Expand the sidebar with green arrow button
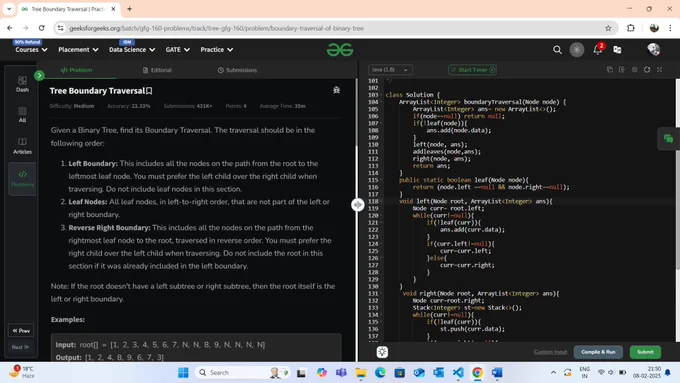680x383 pixels. (39, 75)
